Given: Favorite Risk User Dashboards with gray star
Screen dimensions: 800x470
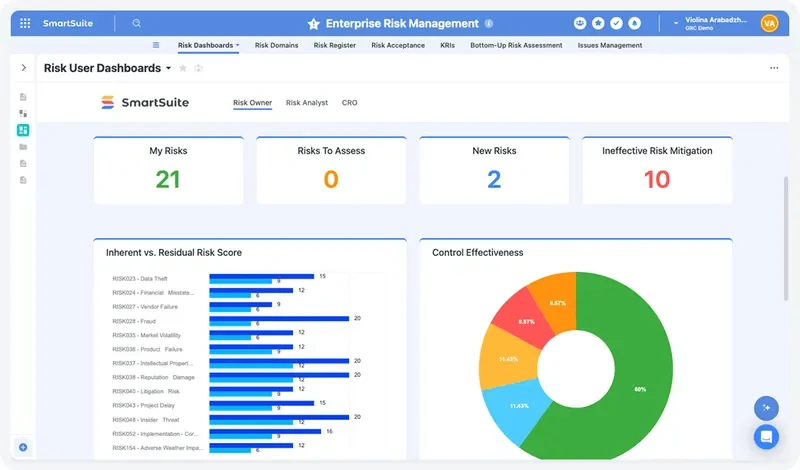Looking at the screenshot, I should point(183,68).
